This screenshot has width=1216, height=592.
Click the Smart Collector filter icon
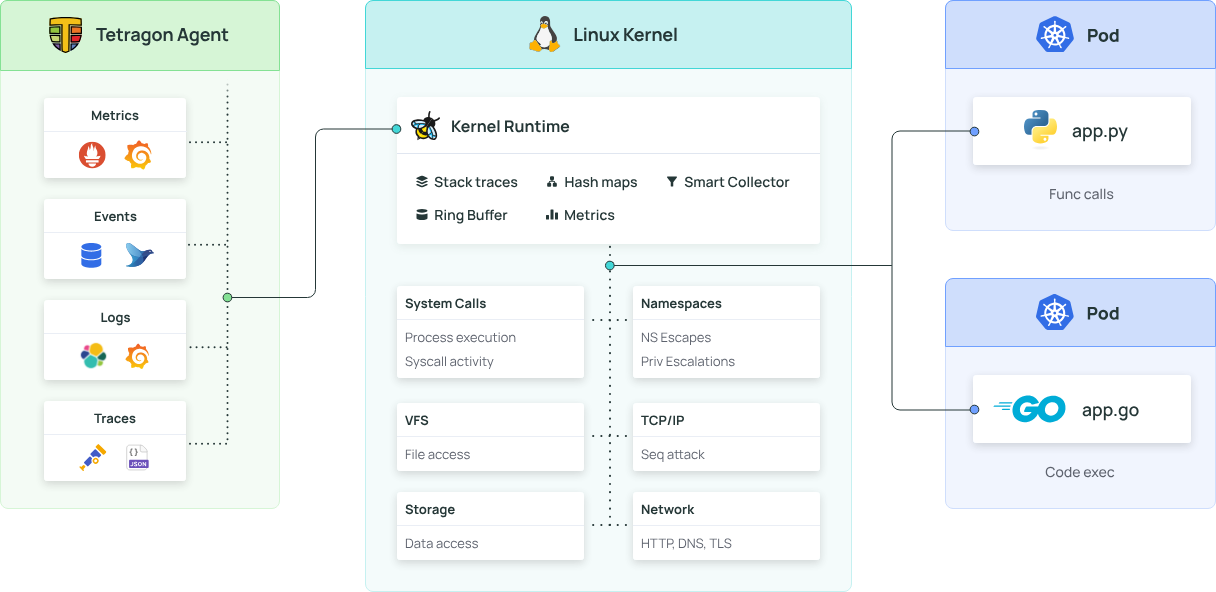pos(671,182)
